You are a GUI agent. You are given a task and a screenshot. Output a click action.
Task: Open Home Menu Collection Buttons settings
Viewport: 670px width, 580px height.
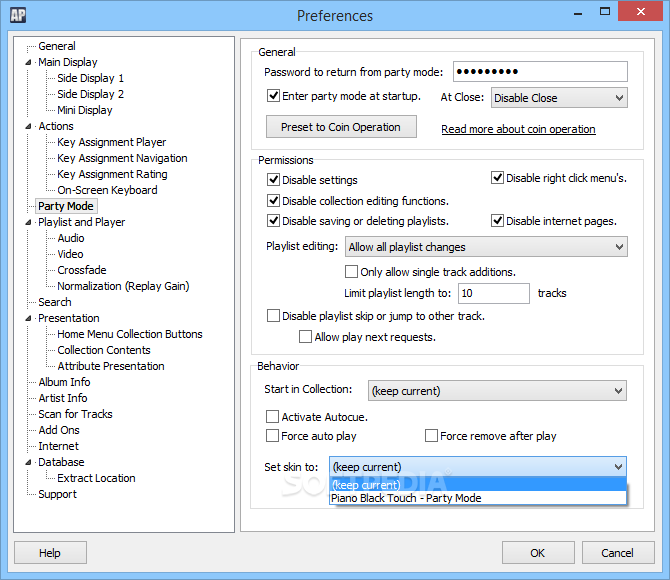tap(130, 334)
